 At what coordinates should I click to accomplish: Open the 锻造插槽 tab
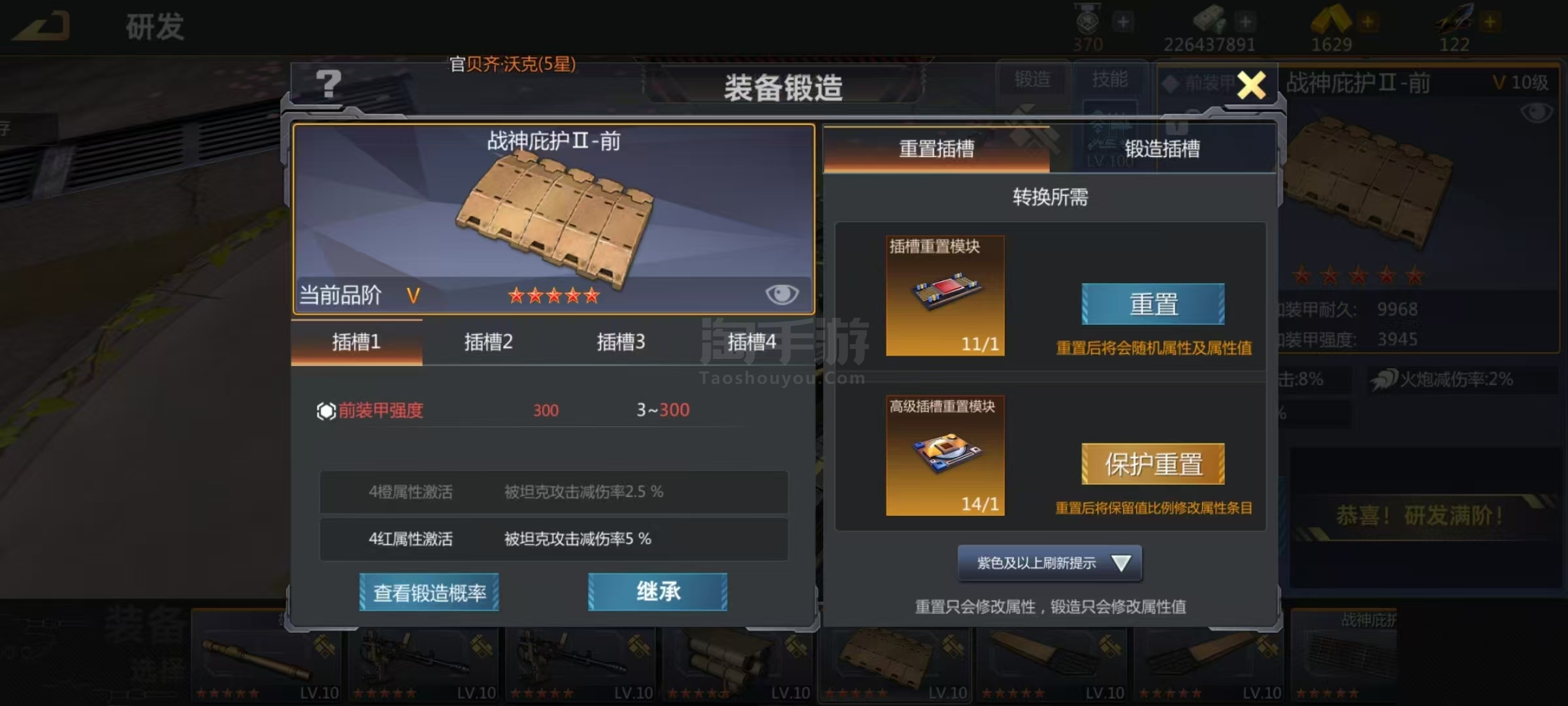point(1163,149)
